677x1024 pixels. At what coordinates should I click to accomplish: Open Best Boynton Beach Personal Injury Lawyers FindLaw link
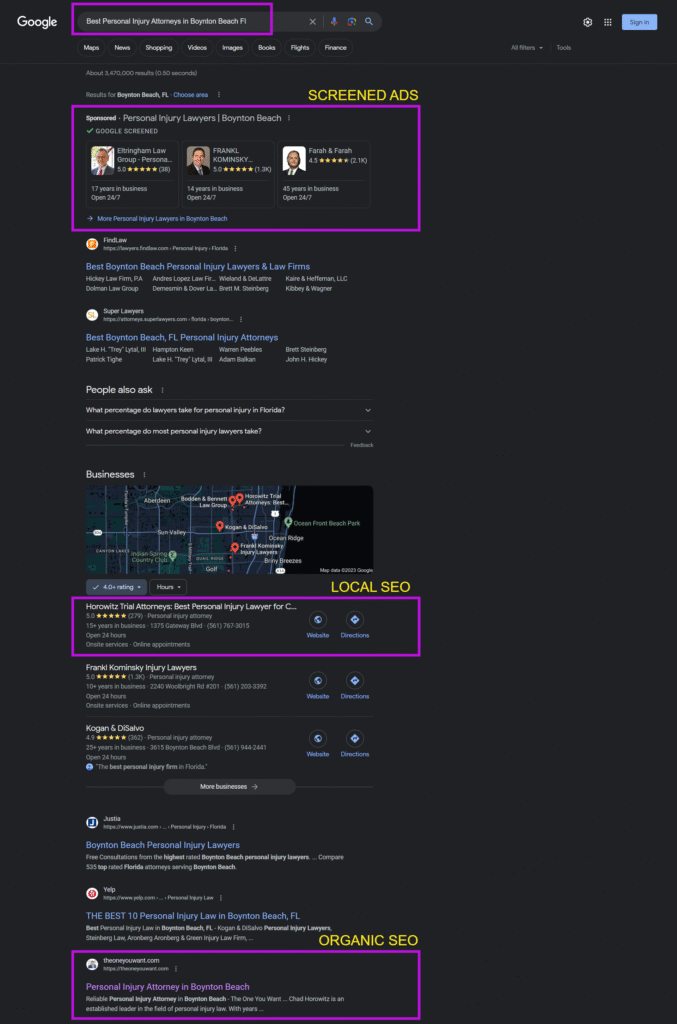click(198, 267)
